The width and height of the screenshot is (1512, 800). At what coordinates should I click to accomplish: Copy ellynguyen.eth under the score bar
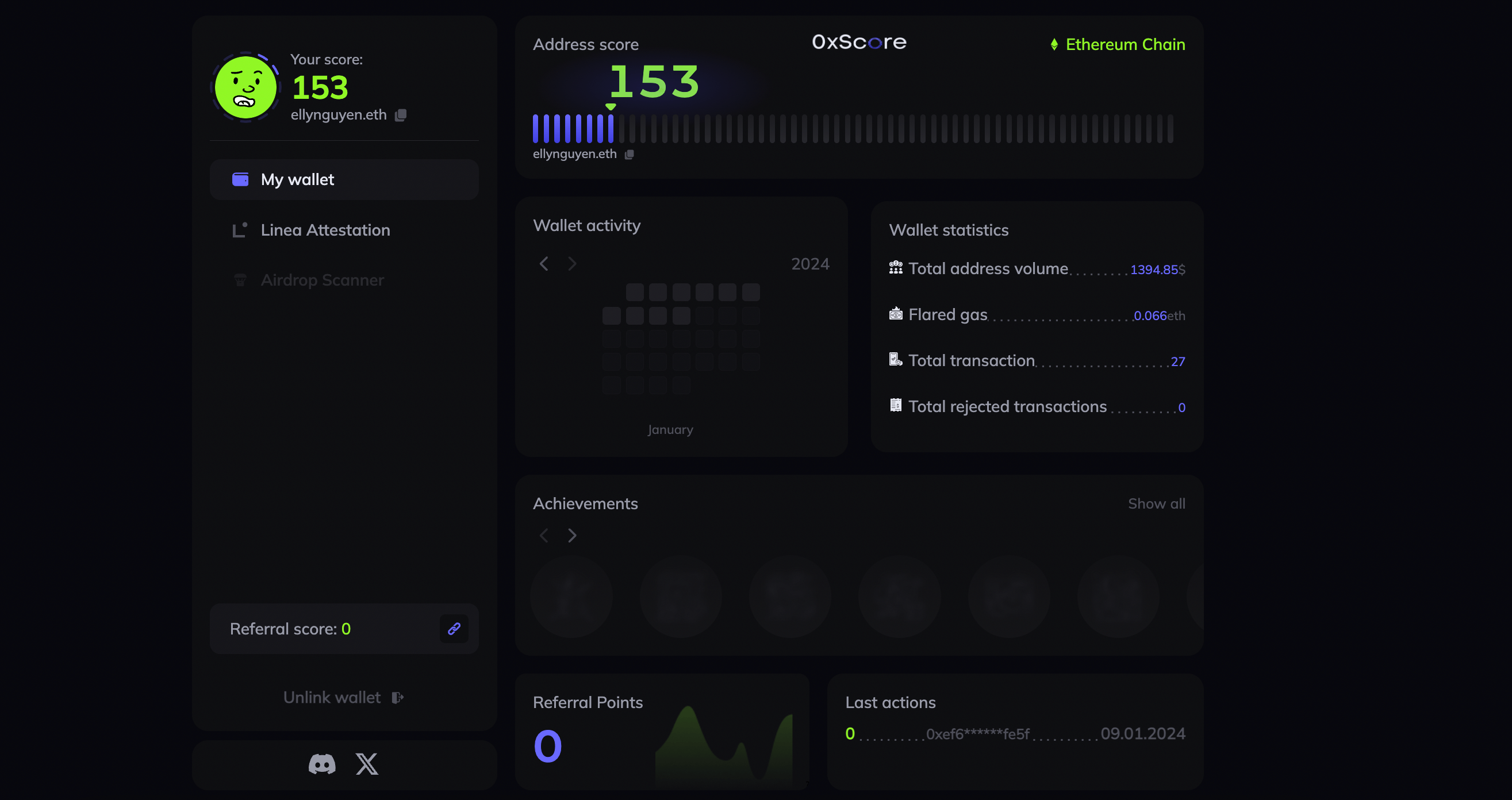click(x=629, y=155)
